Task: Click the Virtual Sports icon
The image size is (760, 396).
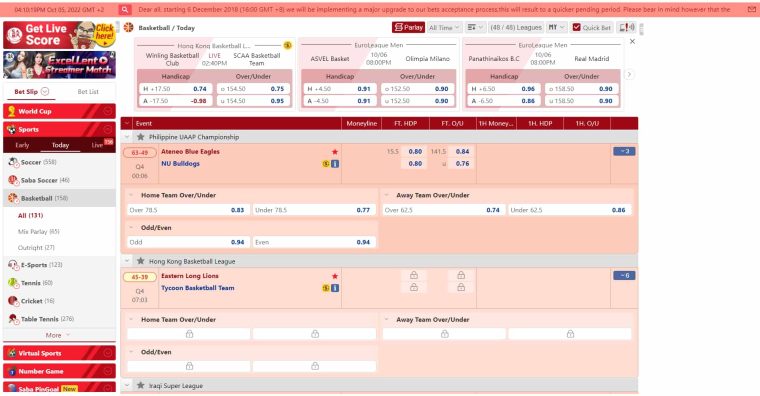Action: 12,353
